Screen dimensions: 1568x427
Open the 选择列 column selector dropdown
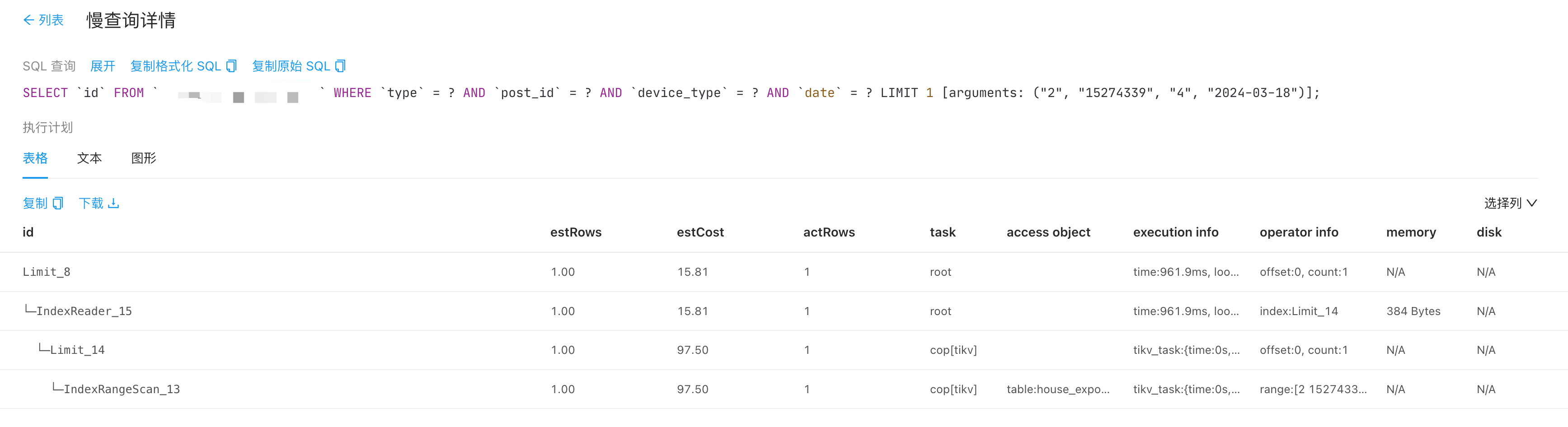coord(1510,203)
